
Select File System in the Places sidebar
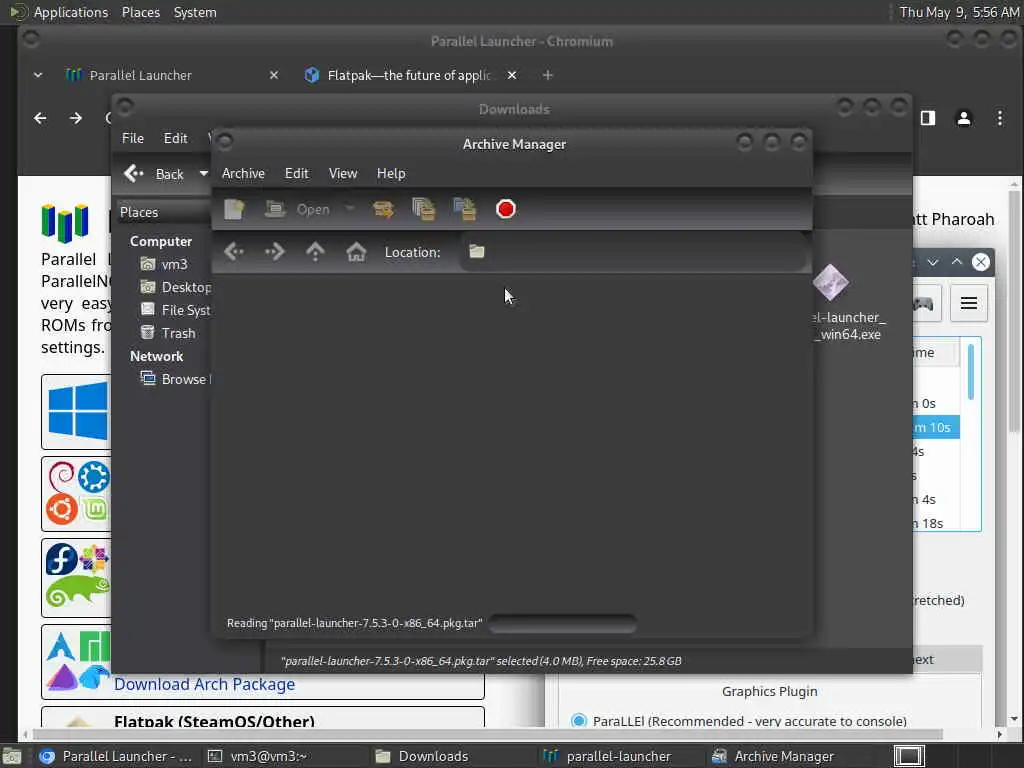click(175, 310)
